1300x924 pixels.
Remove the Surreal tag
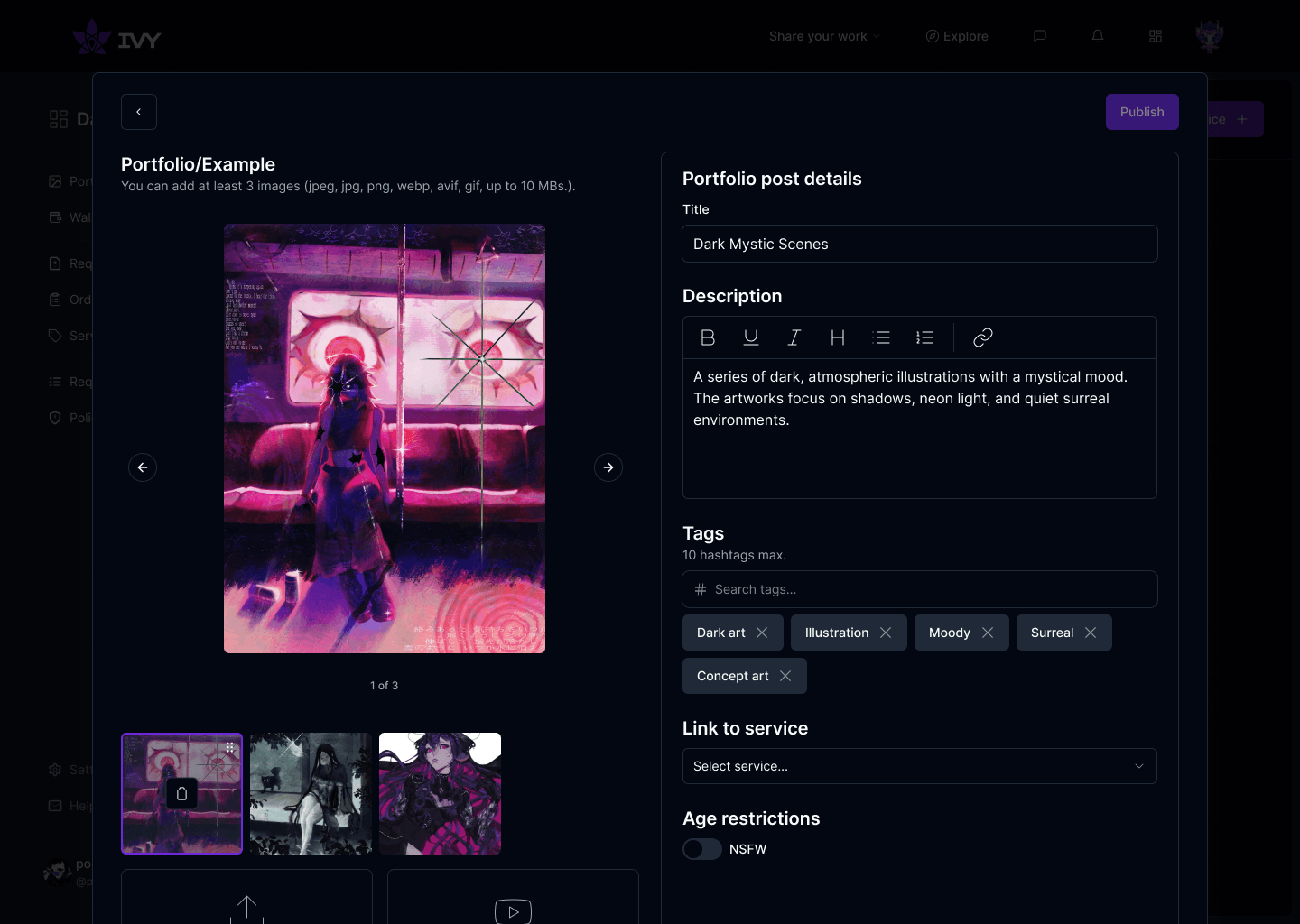pos(1091,633)
